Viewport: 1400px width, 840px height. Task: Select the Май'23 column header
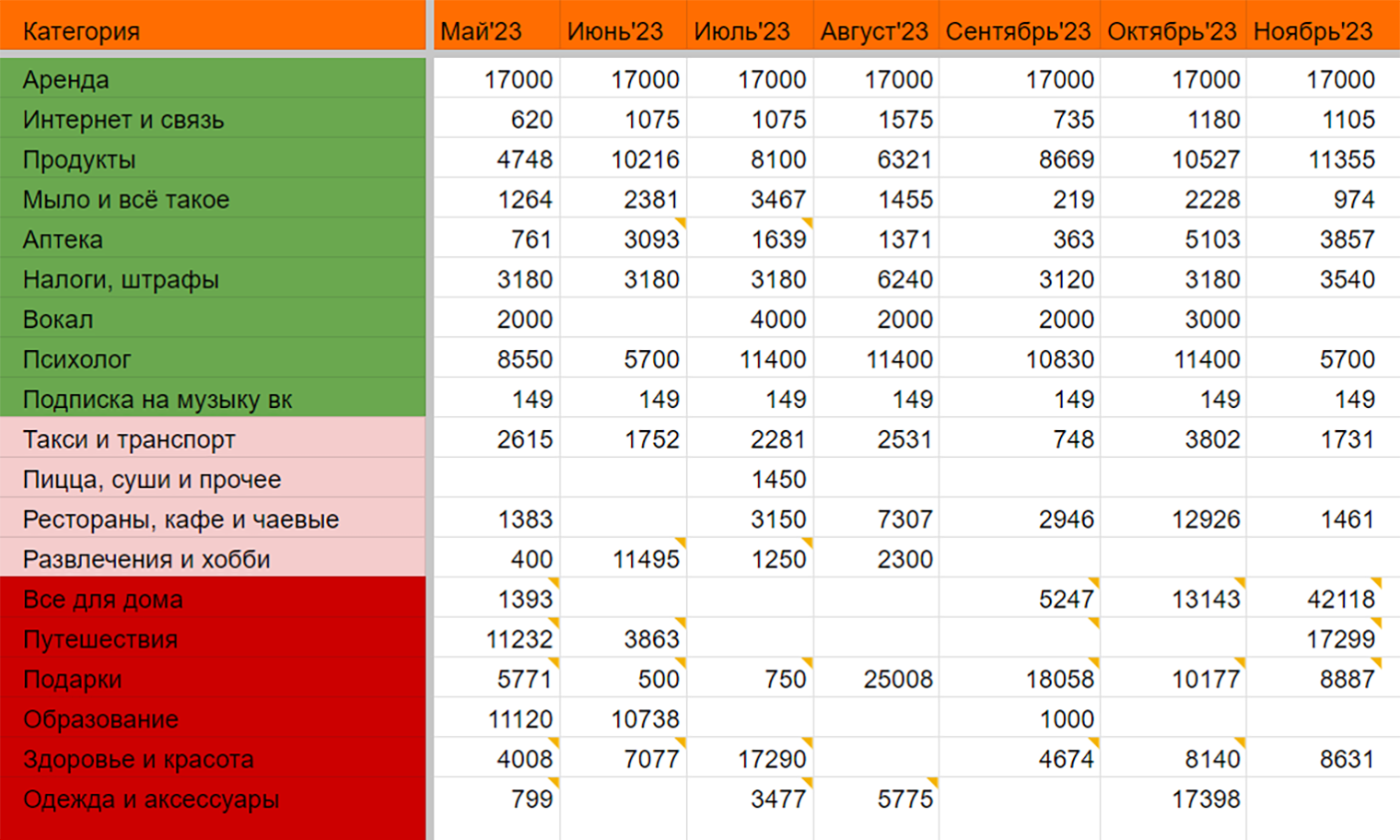point(496,26)
